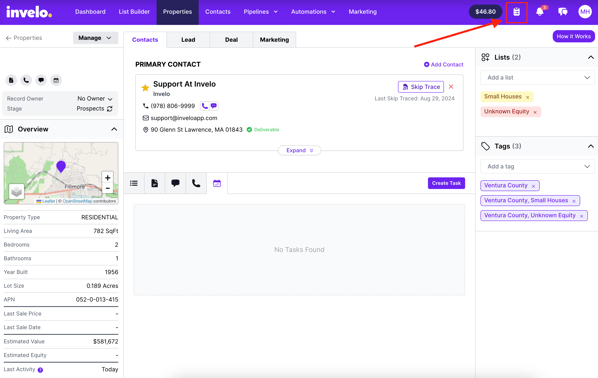Open the Automations dropdown menu
Viewport: 598px width, 378px height.
pyautogui.click(x=313, y=12)
